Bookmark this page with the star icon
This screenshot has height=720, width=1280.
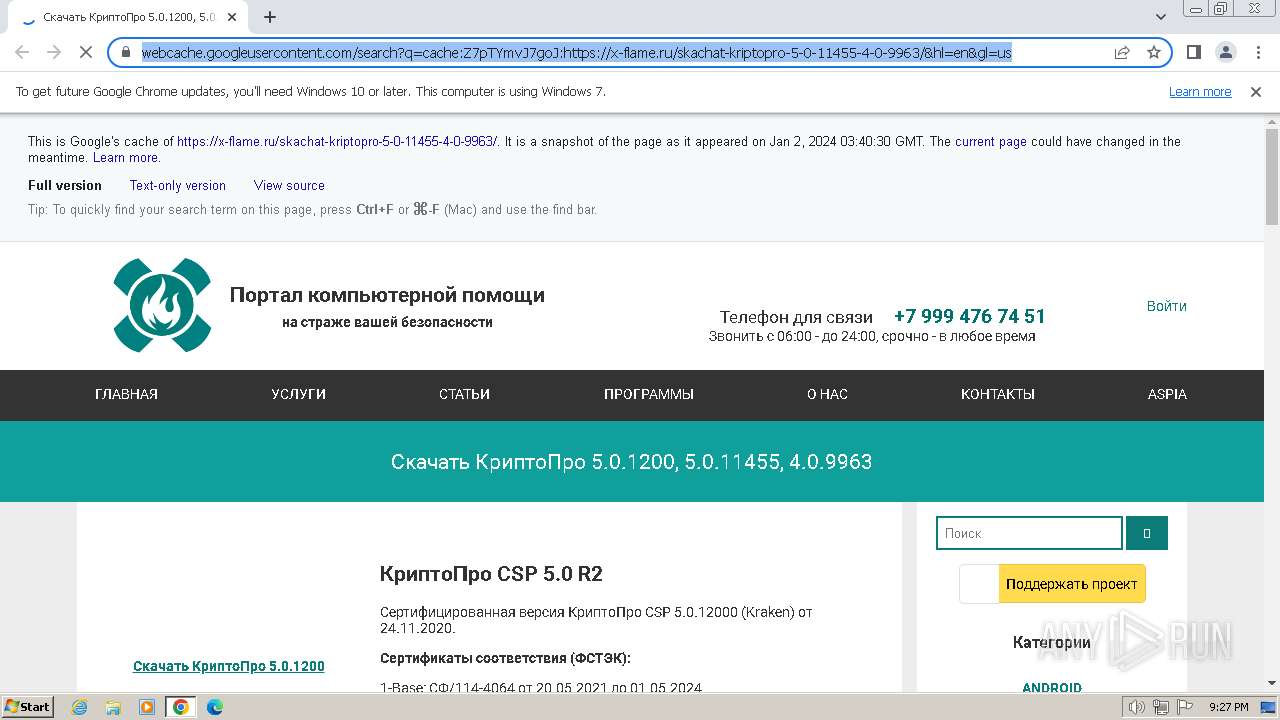click(1154, 52)
